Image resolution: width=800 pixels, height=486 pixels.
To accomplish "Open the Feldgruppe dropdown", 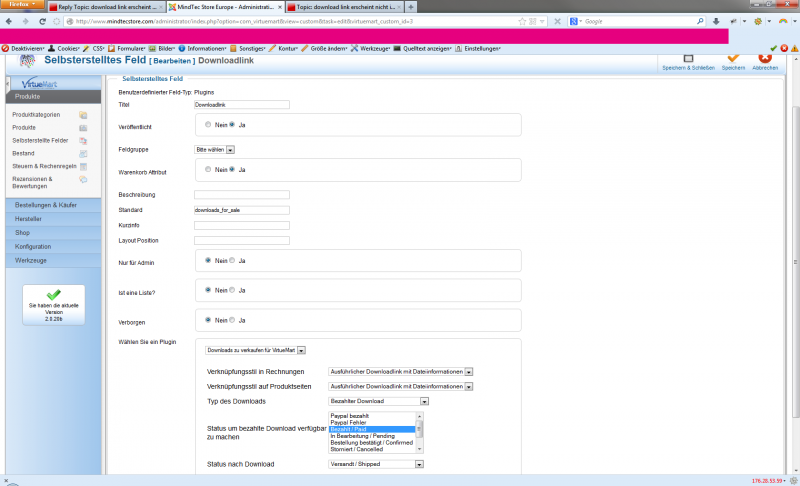I will pyautogui.click(x=214, y=149).
